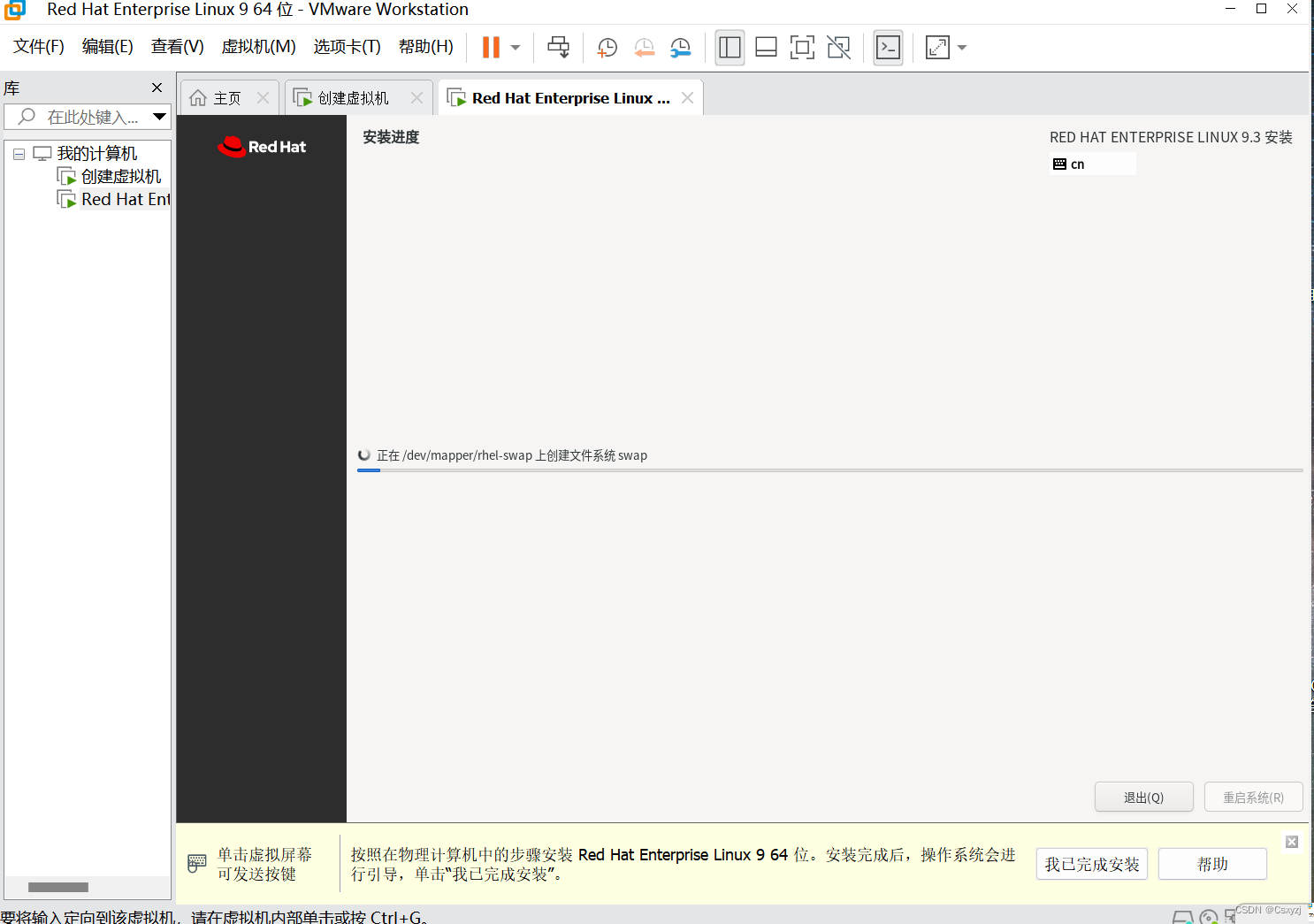Click the VMware Workstation title bar icon
Image resolution: width=1314 pixels, height=924 pixels.
point(14,10)
